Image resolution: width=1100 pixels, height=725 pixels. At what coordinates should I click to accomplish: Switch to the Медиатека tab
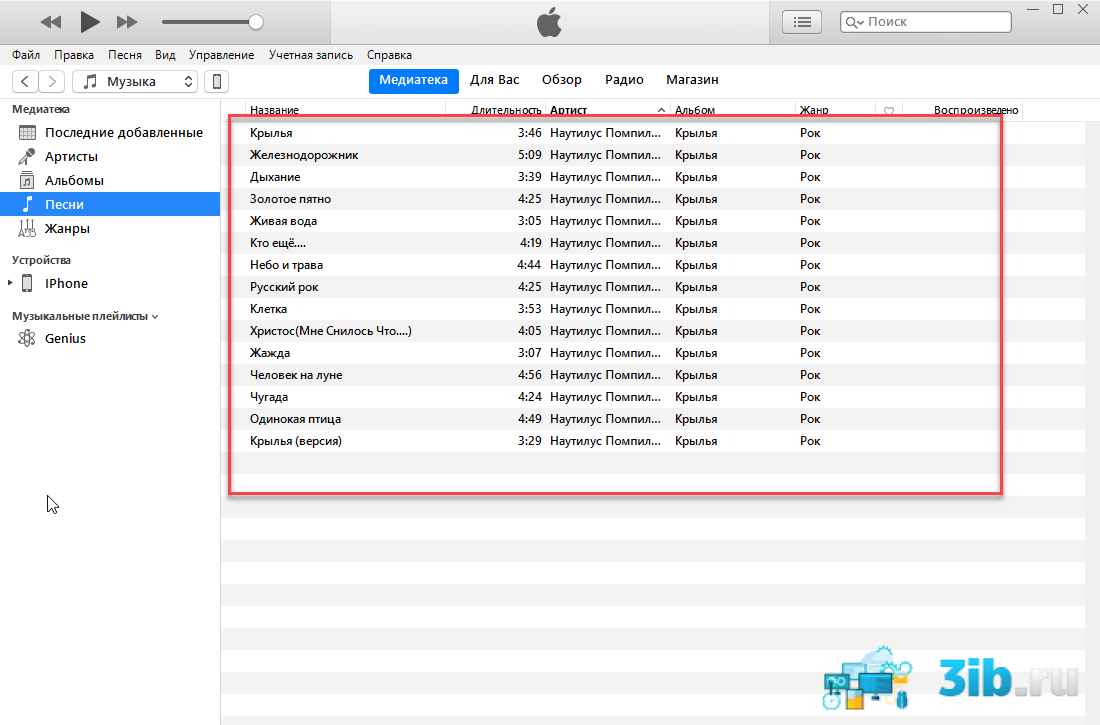413,80
